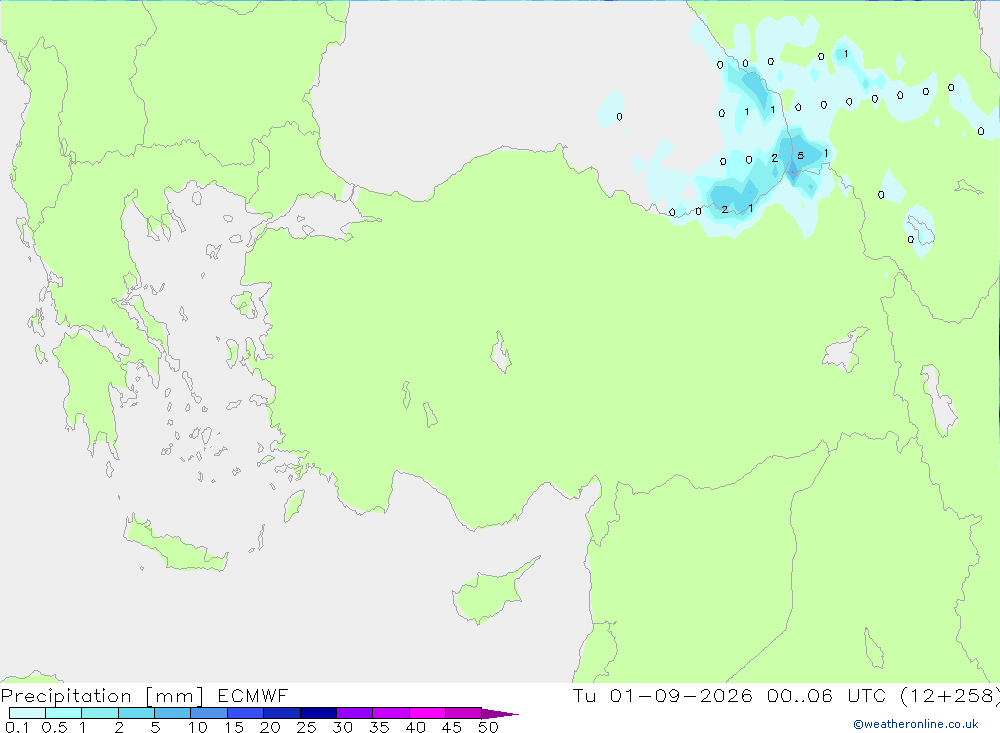Click the 5 precipitation value on the map

tap(800, 156)
